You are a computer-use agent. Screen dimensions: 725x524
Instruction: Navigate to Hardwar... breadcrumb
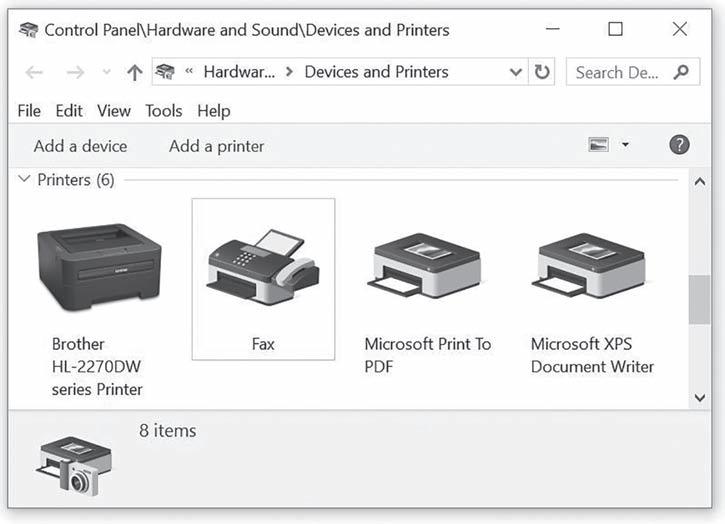(239, 72)
